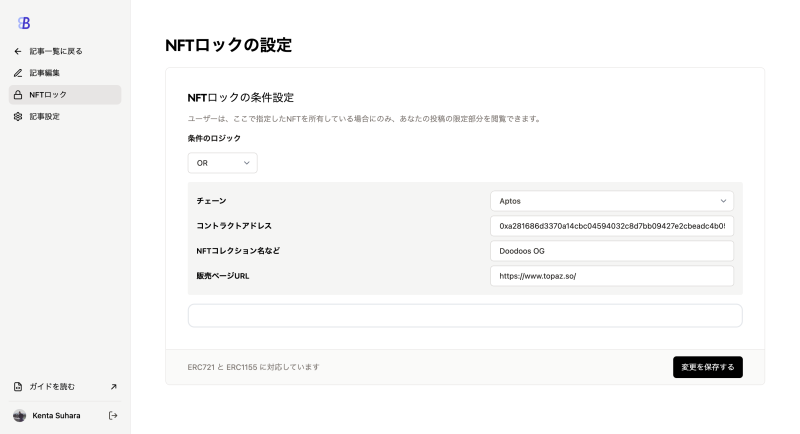Click the topaz.so sales page URL field
Viewport: 800px width, 434px height.
coord(611,276)
